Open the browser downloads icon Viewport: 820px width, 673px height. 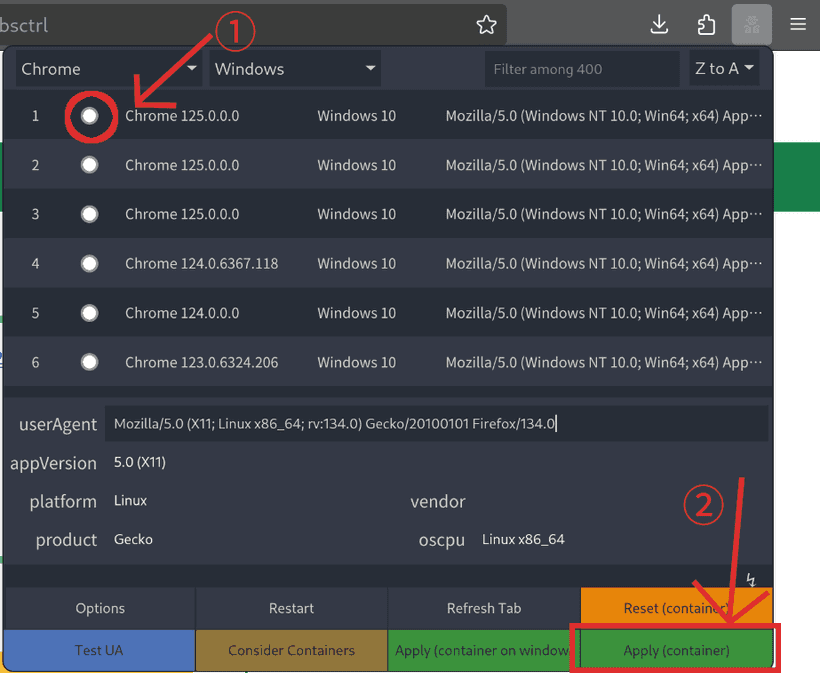coord(660,24)
